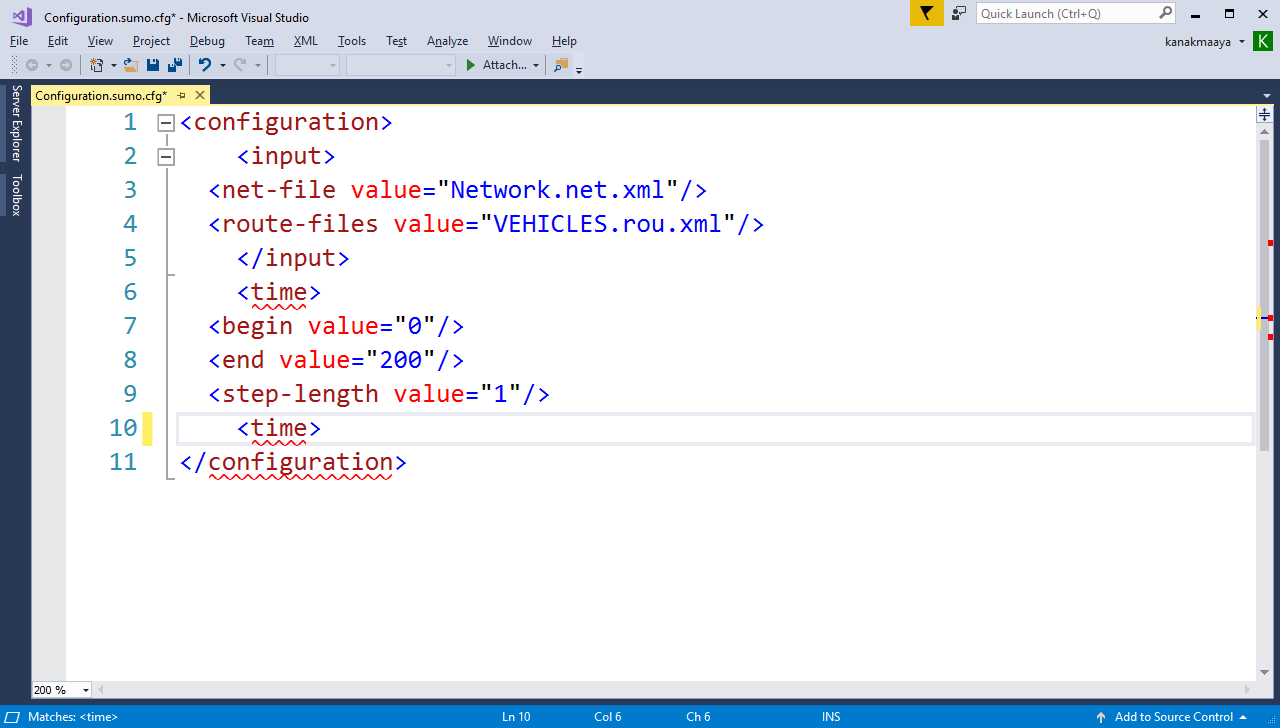Open the Edit menu

(58, 41)
